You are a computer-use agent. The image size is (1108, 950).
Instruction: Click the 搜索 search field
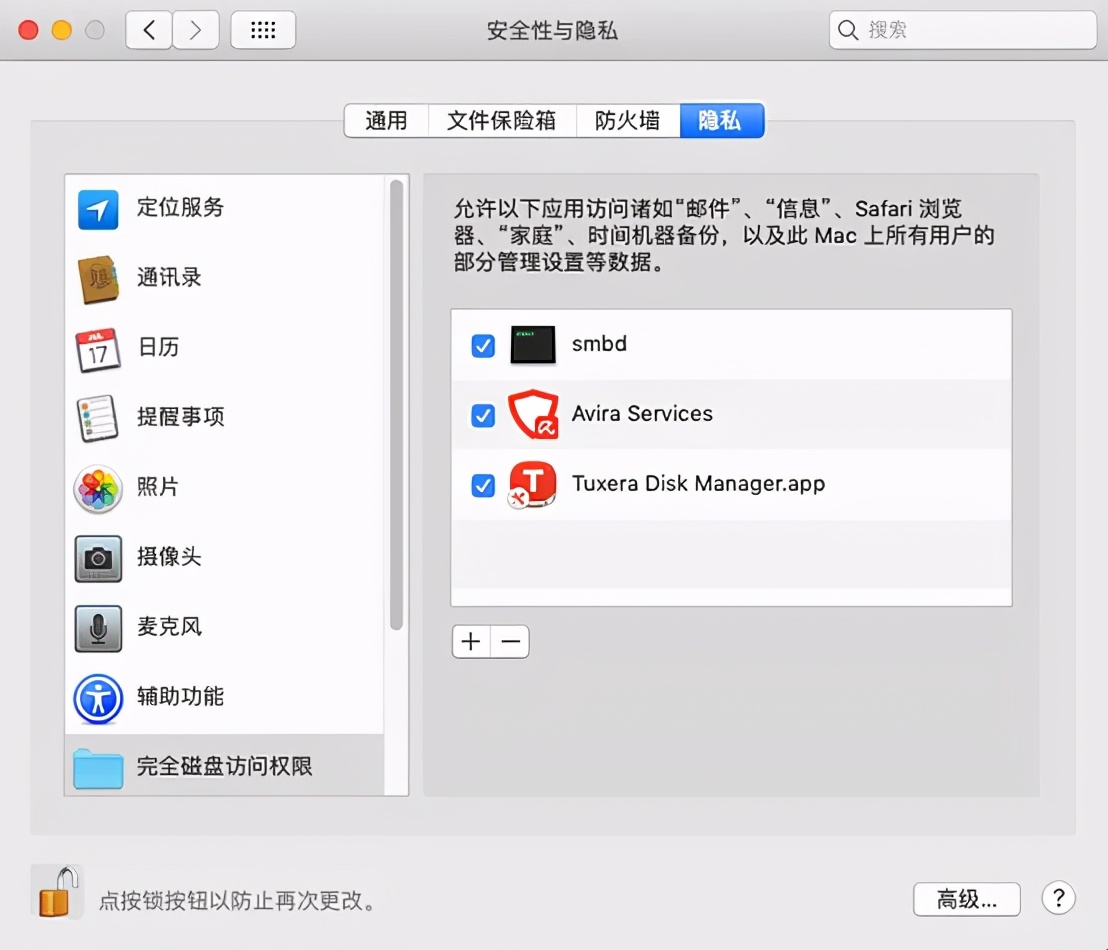[962, 30]
